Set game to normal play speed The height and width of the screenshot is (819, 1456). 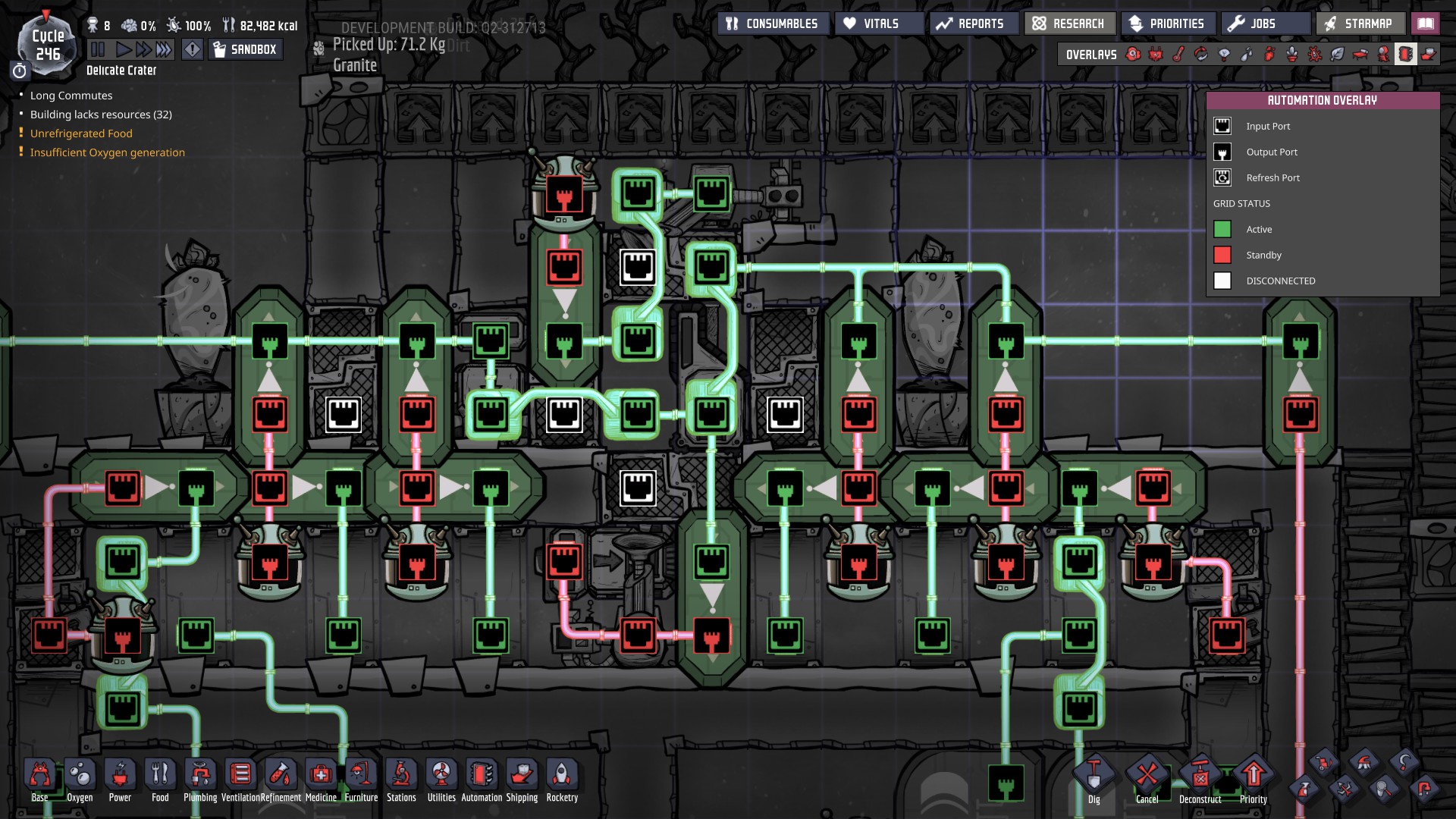coord(124,50)
